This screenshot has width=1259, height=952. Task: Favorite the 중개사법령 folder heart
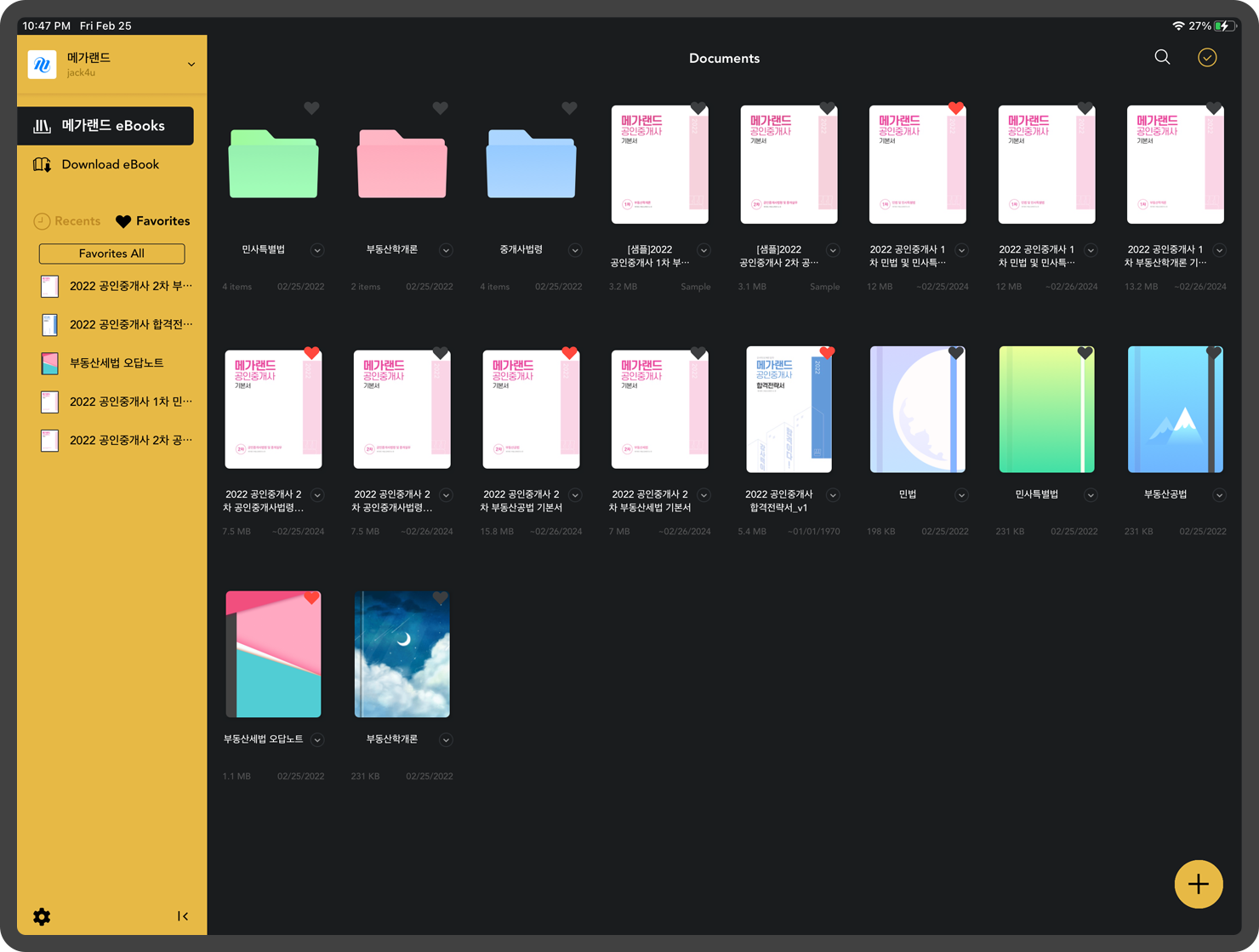click(x=569, y=108)
